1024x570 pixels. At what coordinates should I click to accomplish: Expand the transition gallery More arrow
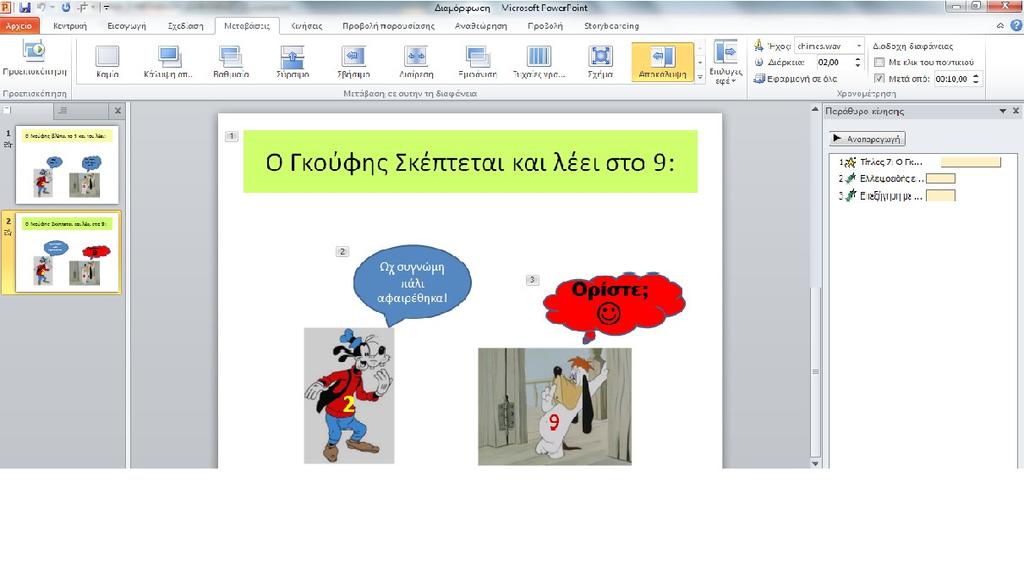(x=700, y=76)
